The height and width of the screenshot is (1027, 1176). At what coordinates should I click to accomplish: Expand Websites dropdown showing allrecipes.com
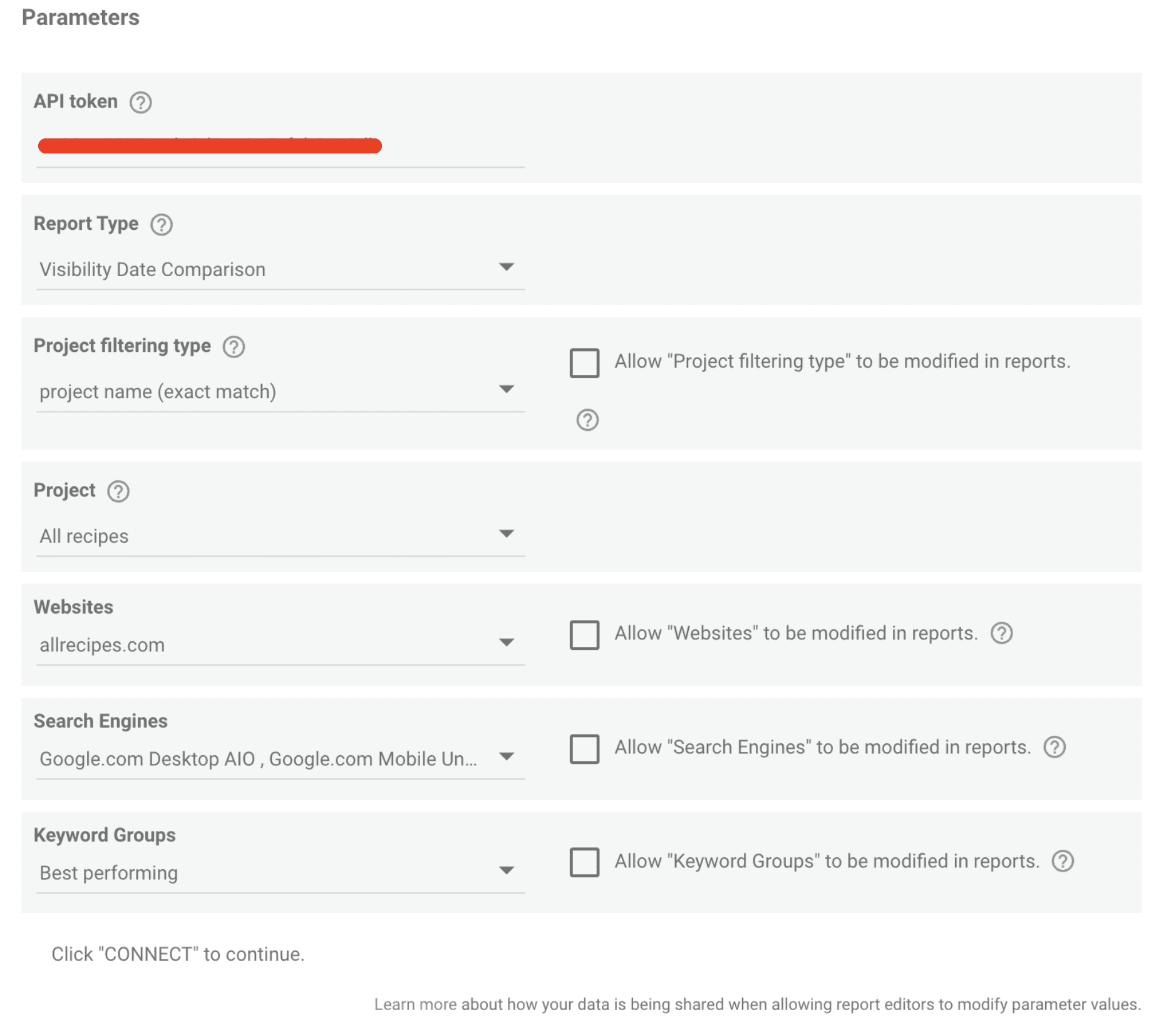280,645
